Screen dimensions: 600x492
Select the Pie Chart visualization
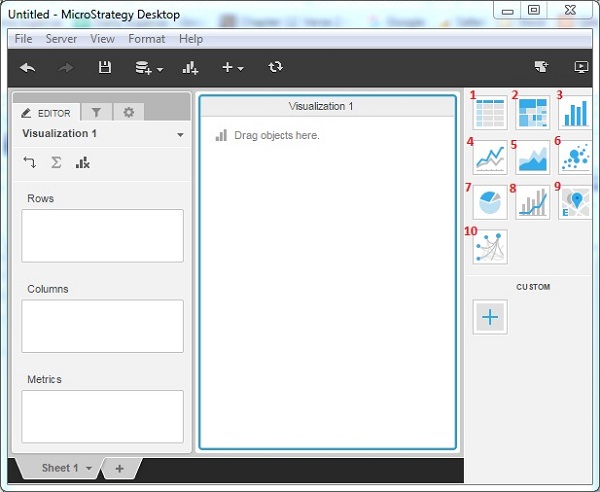pyautogui.click(x=490, y=202)
